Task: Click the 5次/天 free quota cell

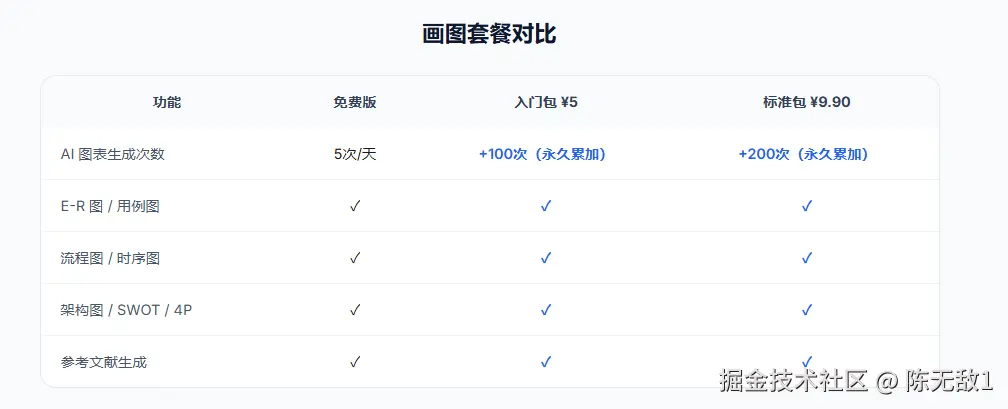Action: tap(355, 154)
